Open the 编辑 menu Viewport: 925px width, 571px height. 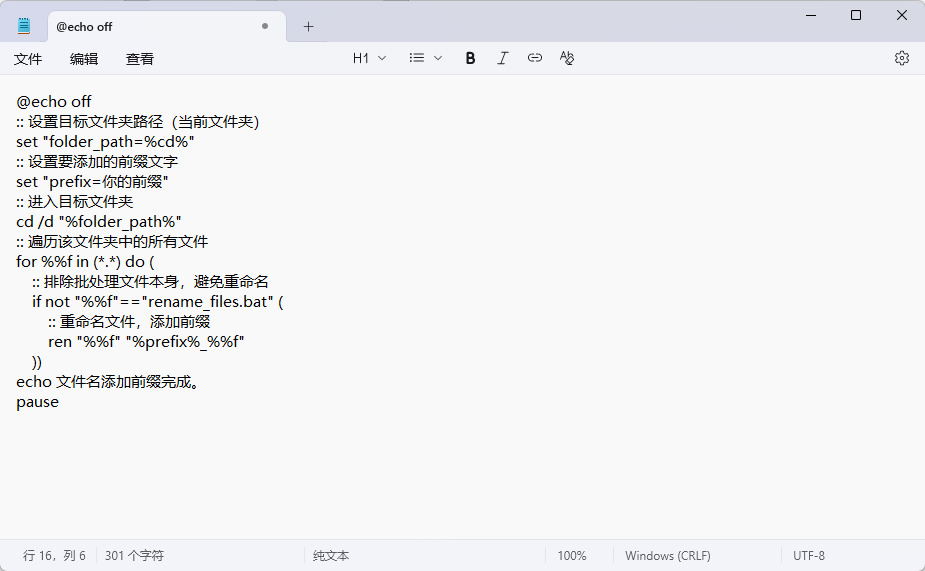[84, 59]
